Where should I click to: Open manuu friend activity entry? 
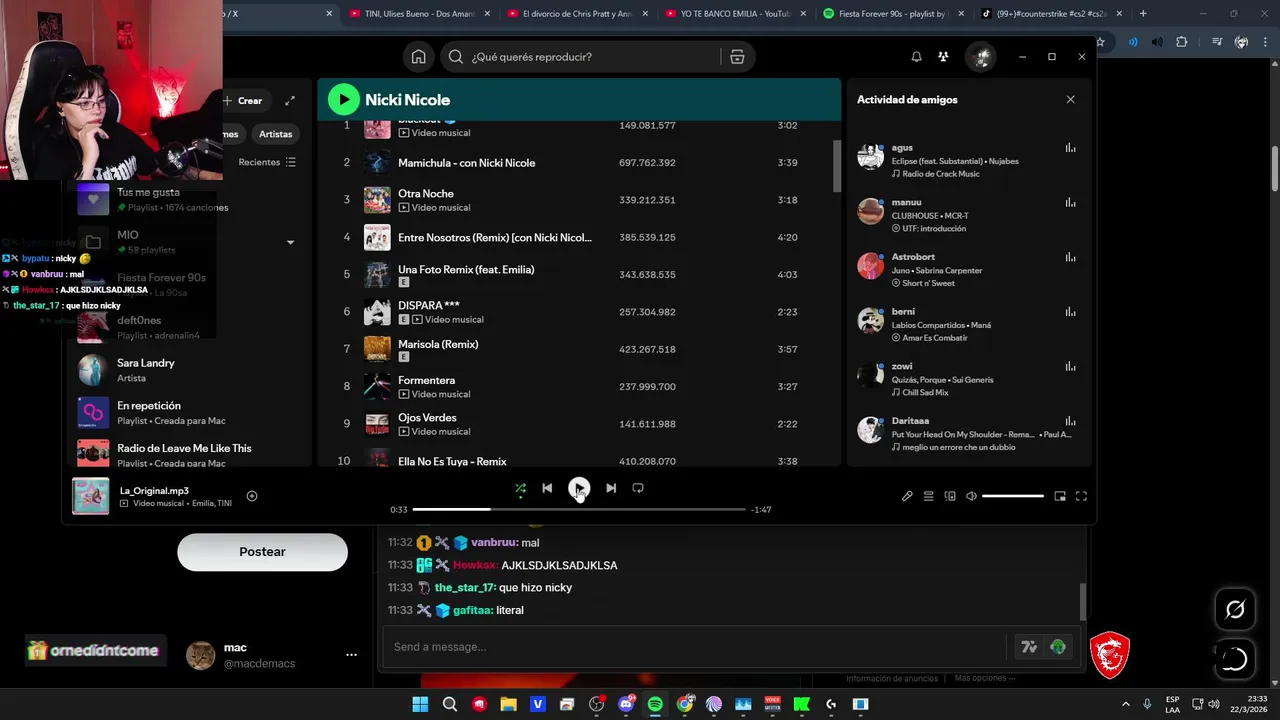pyautogui.click(x=967, y=215)
